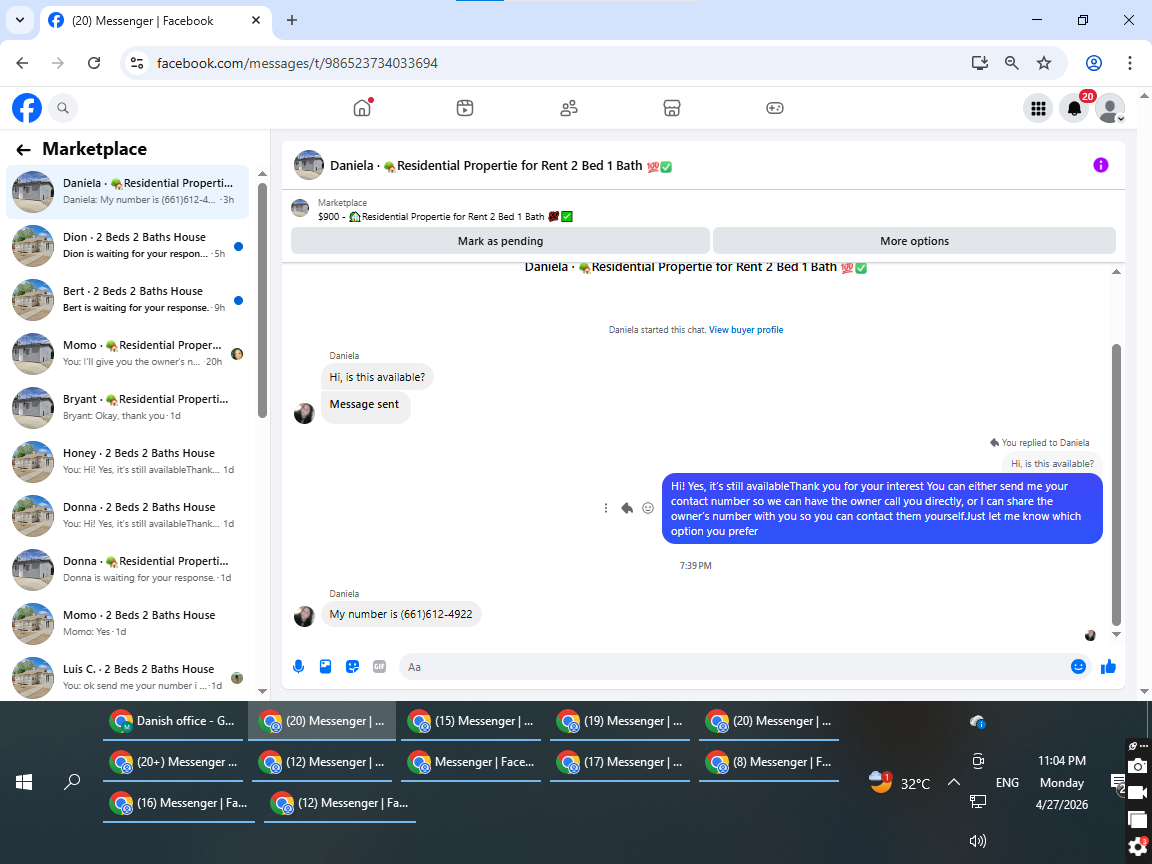Mark listing as pending
This screenshot has width=1152, height=864.
(500, 241)
